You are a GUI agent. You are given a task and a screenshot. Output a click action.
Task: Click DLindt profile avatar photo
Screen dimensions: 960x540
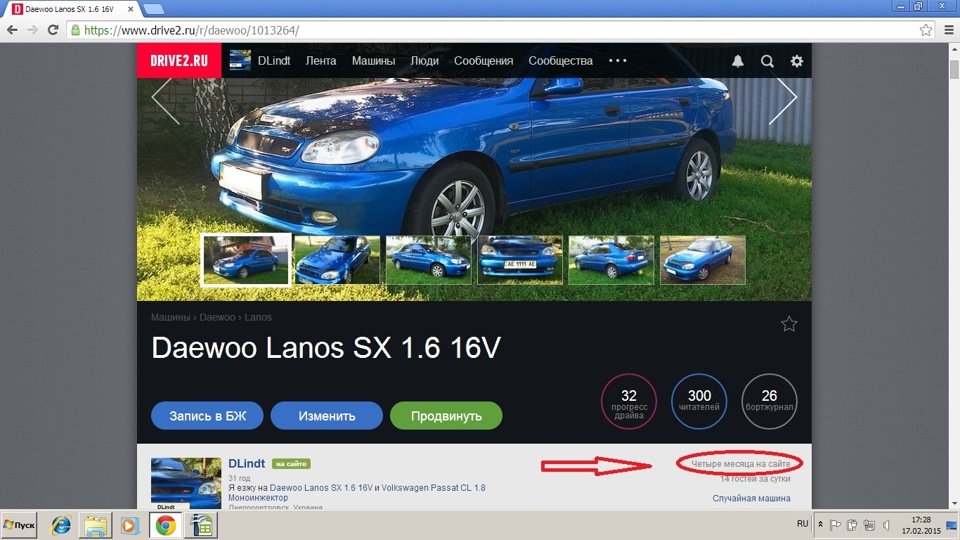pyautogui.click(x=186, y=484)
